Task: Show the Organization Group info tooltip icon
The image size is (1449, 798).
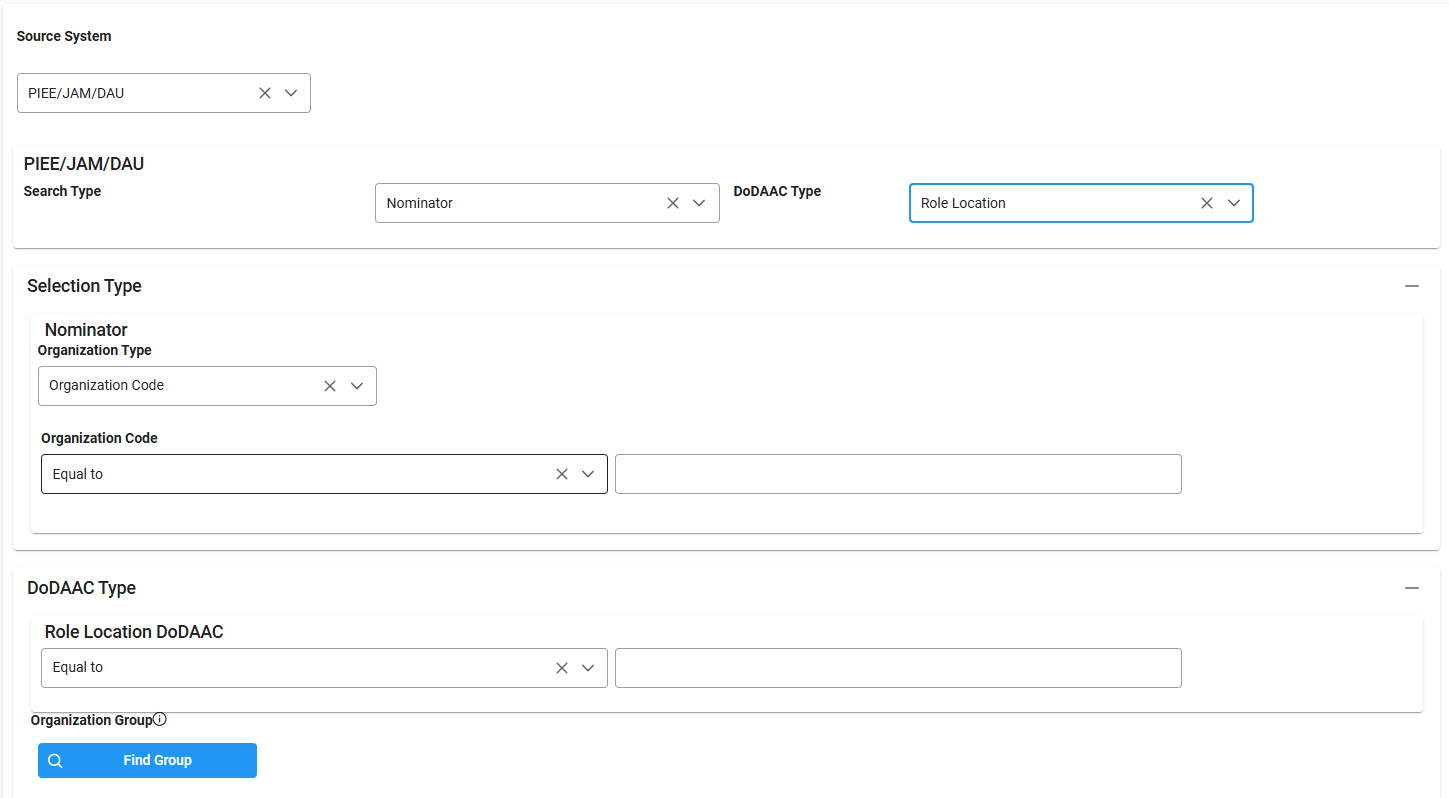Action: [x=160, y=719]
